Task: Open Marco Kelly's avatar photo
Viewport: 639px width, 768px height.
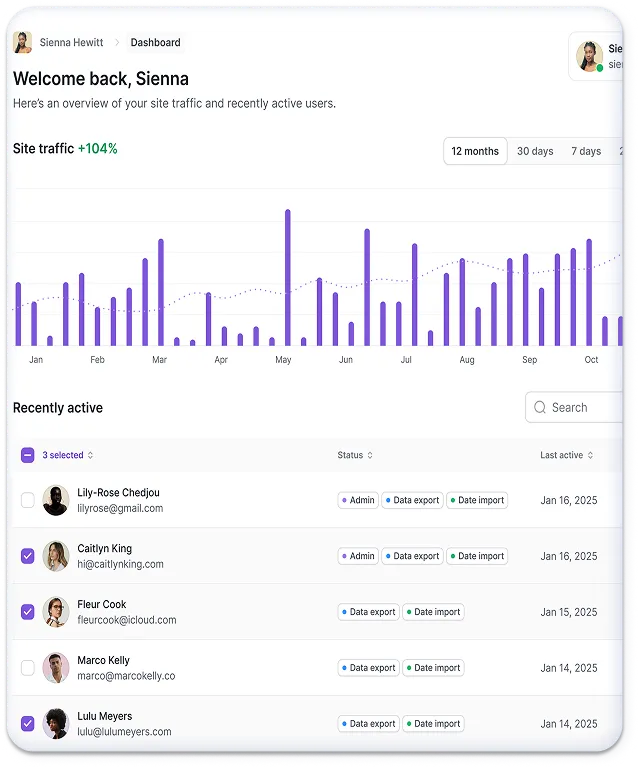Action: [56, 668]
